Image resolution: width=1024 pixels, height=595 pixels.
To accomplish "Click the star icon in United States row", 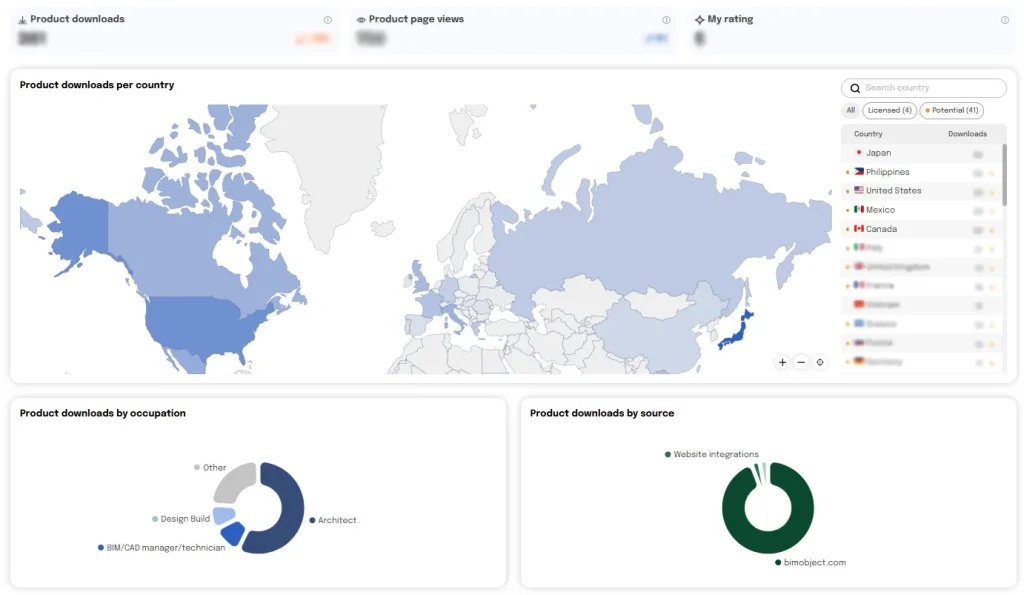I will tap(991, 191).
